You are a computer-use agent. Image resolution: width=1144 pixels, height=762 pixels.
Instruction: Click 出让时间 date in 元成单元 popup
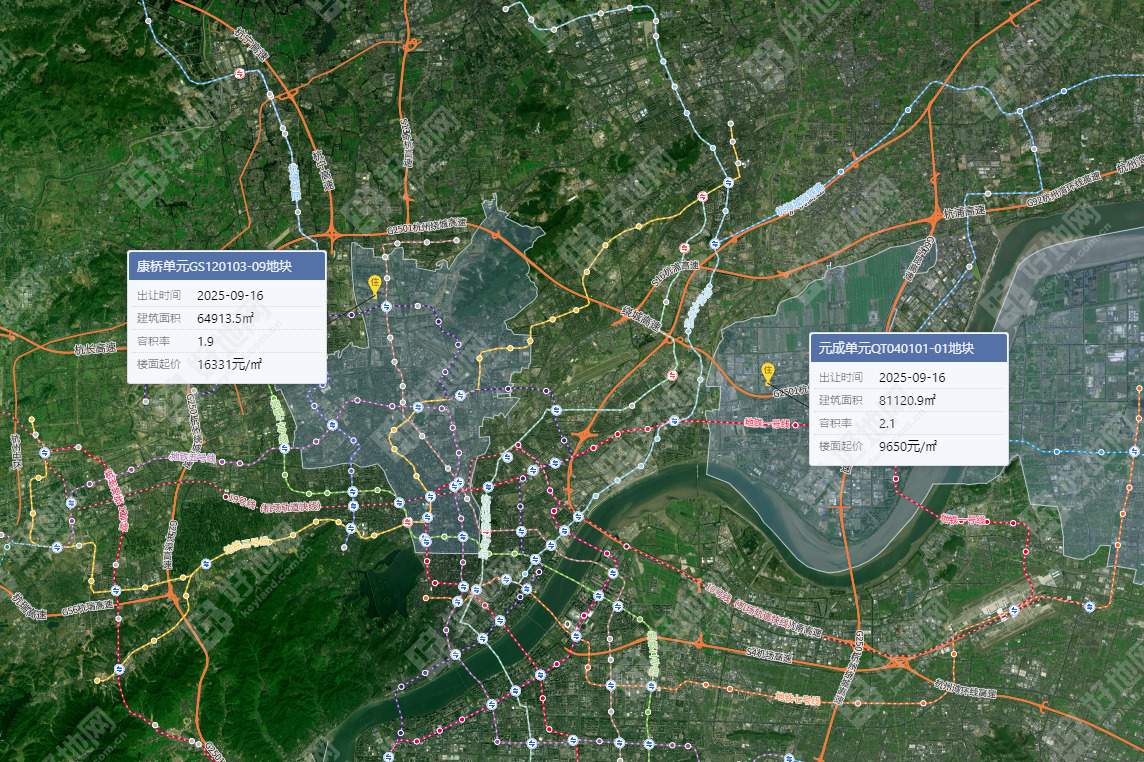[x=912, y=377]
